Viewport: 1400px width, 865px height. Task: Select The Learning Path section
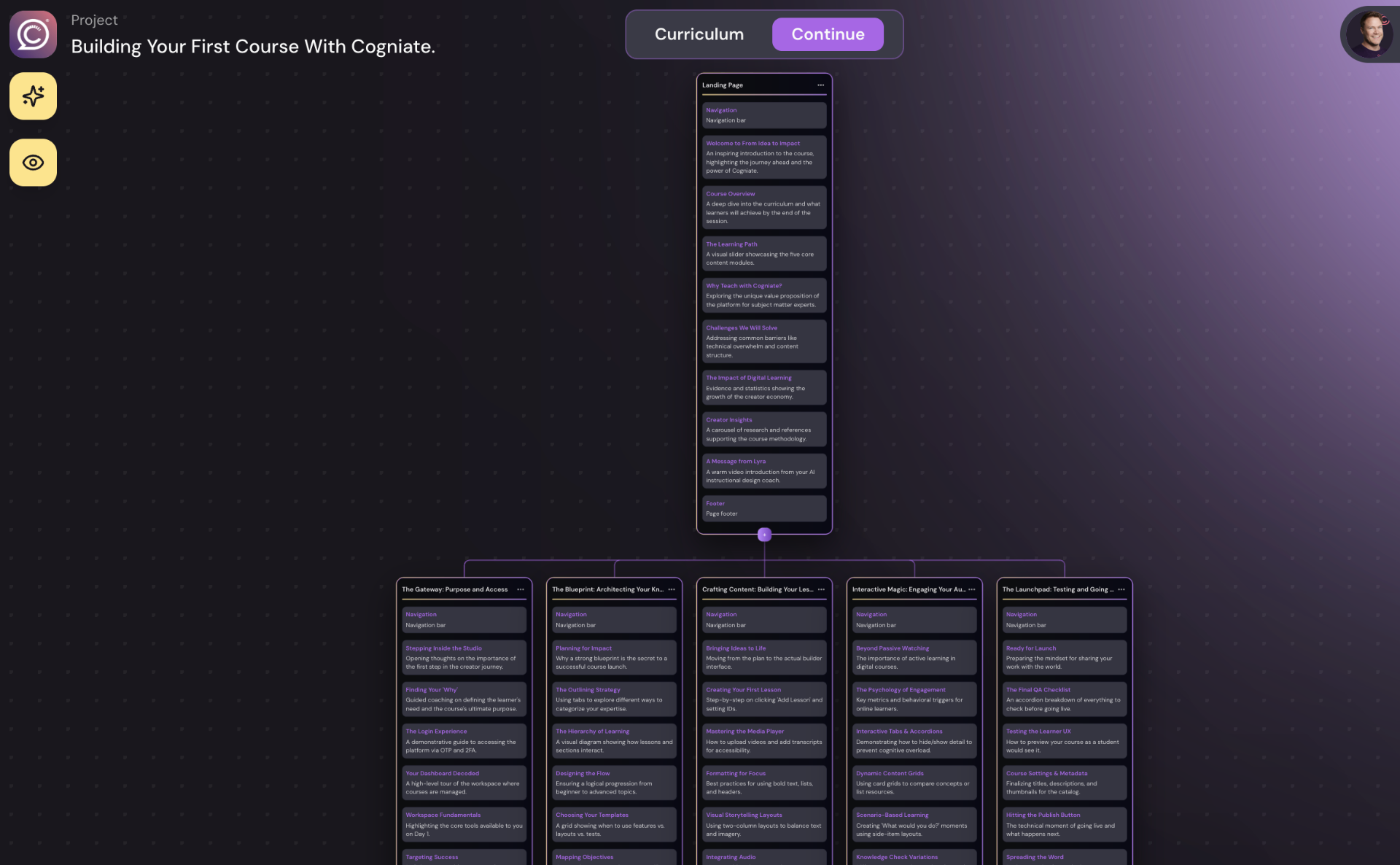click(764, 253)
